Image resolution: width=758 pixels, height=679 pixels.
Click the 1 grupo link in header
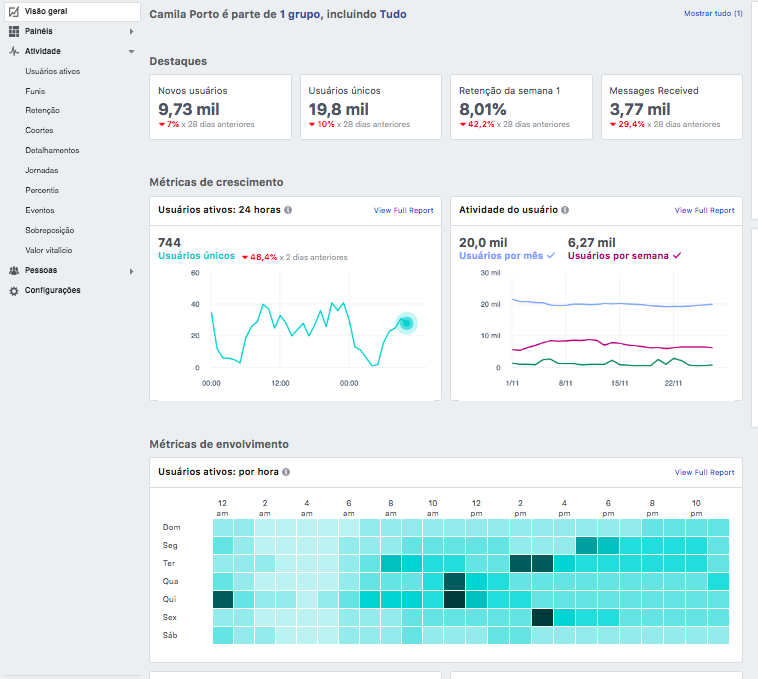click(x=300, y=14)
